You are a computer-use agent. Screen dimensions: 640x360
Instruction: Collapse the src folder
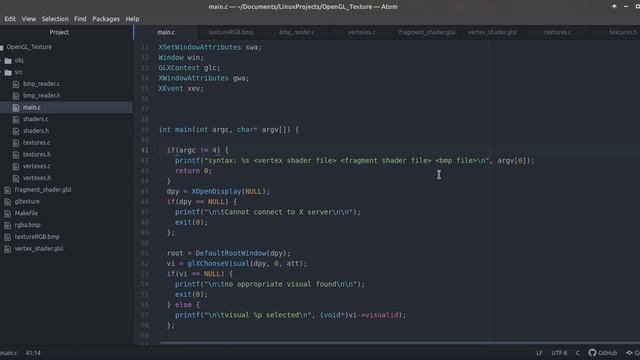click(18, 72)
